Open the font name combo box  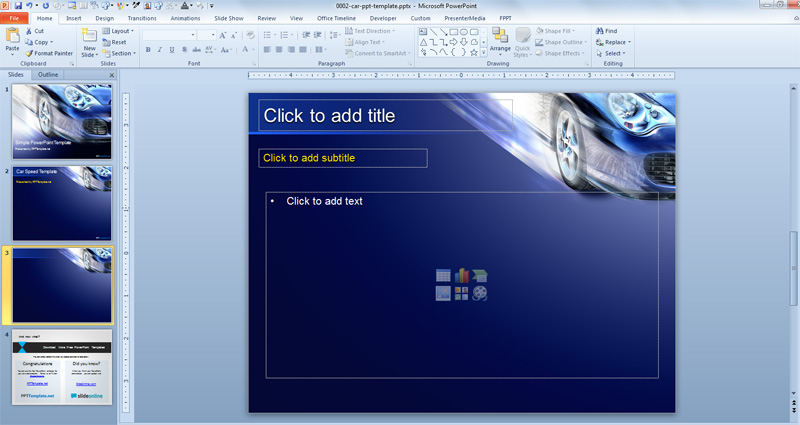[170, 35]
